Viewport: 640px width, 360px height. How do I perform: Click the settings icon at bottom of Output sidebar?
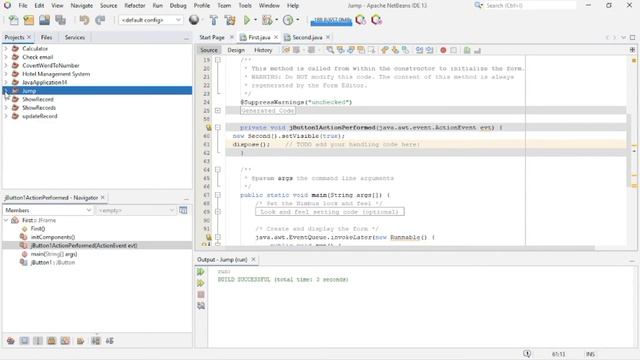coord(201,306)
